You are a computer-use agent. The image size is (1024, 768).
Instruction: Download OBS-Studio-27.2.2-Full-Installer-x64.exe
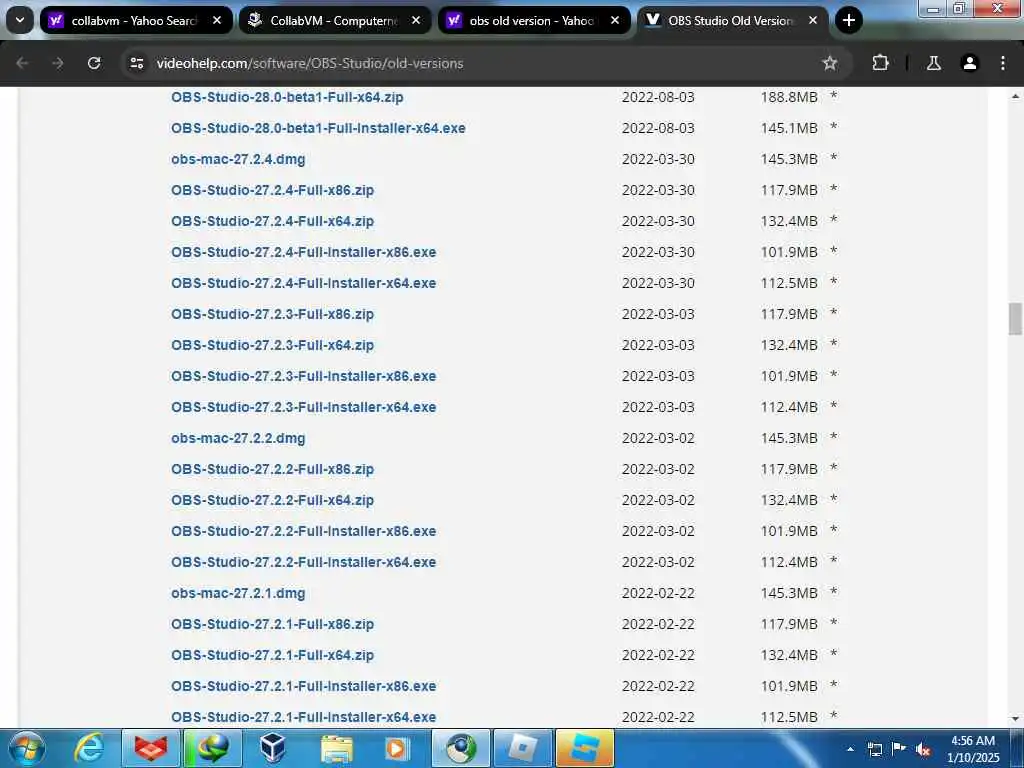tap(304, 562)
